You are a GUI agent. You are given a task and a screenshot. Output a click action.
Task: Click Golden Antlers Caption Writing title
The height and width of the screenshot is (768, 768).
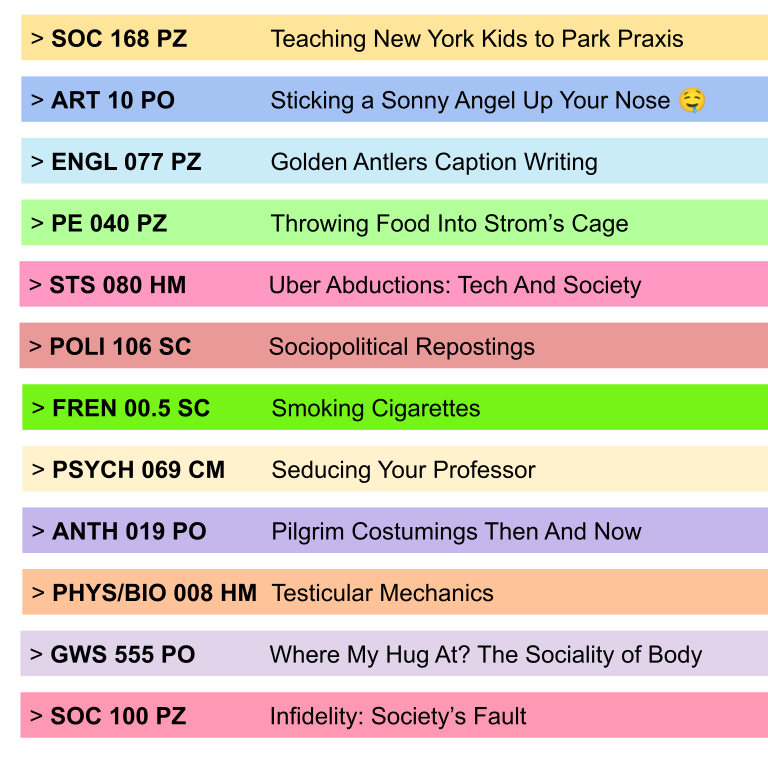(x=434, y=163)
